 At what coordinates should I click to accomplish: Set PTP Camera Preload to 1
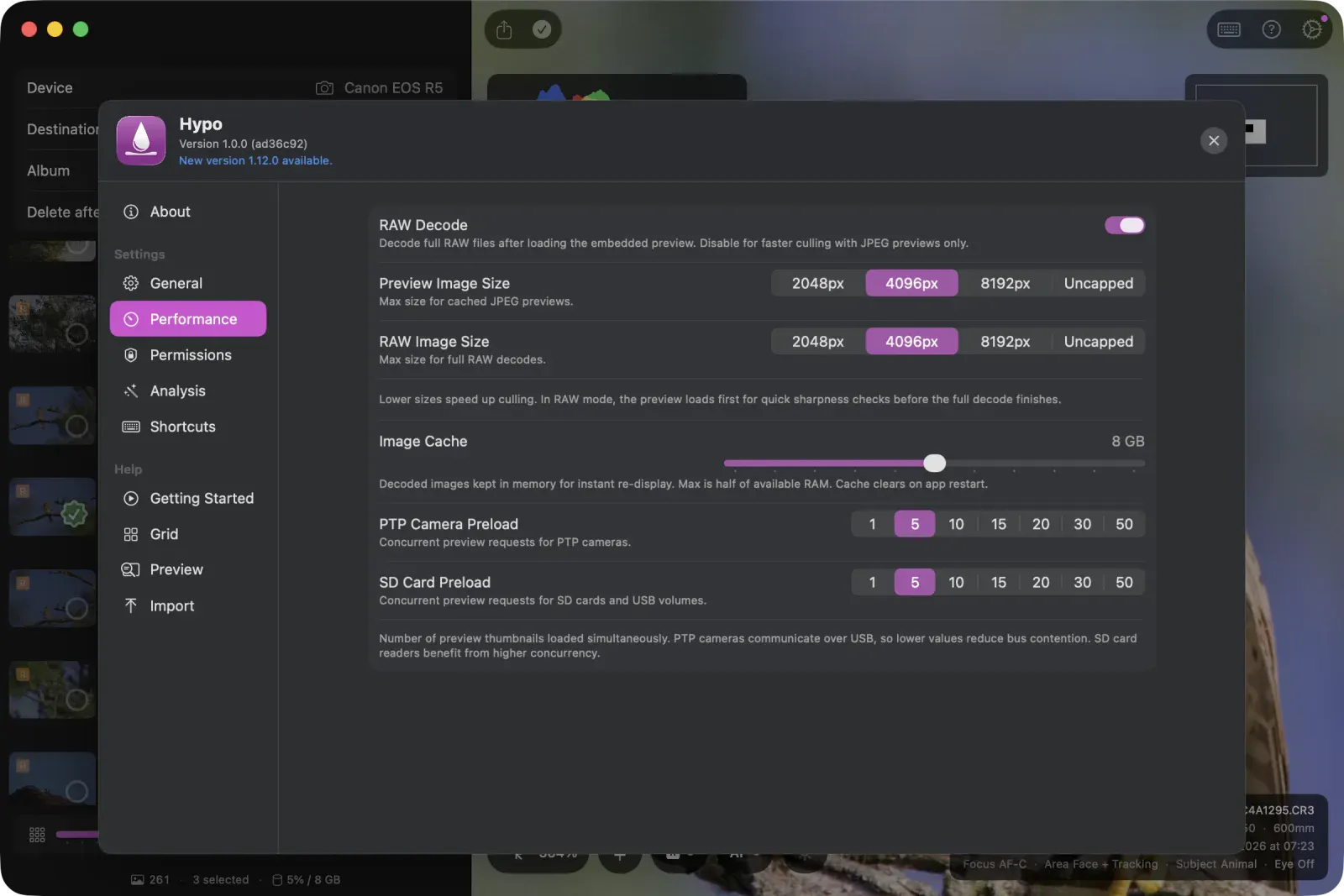coord(873,524)
